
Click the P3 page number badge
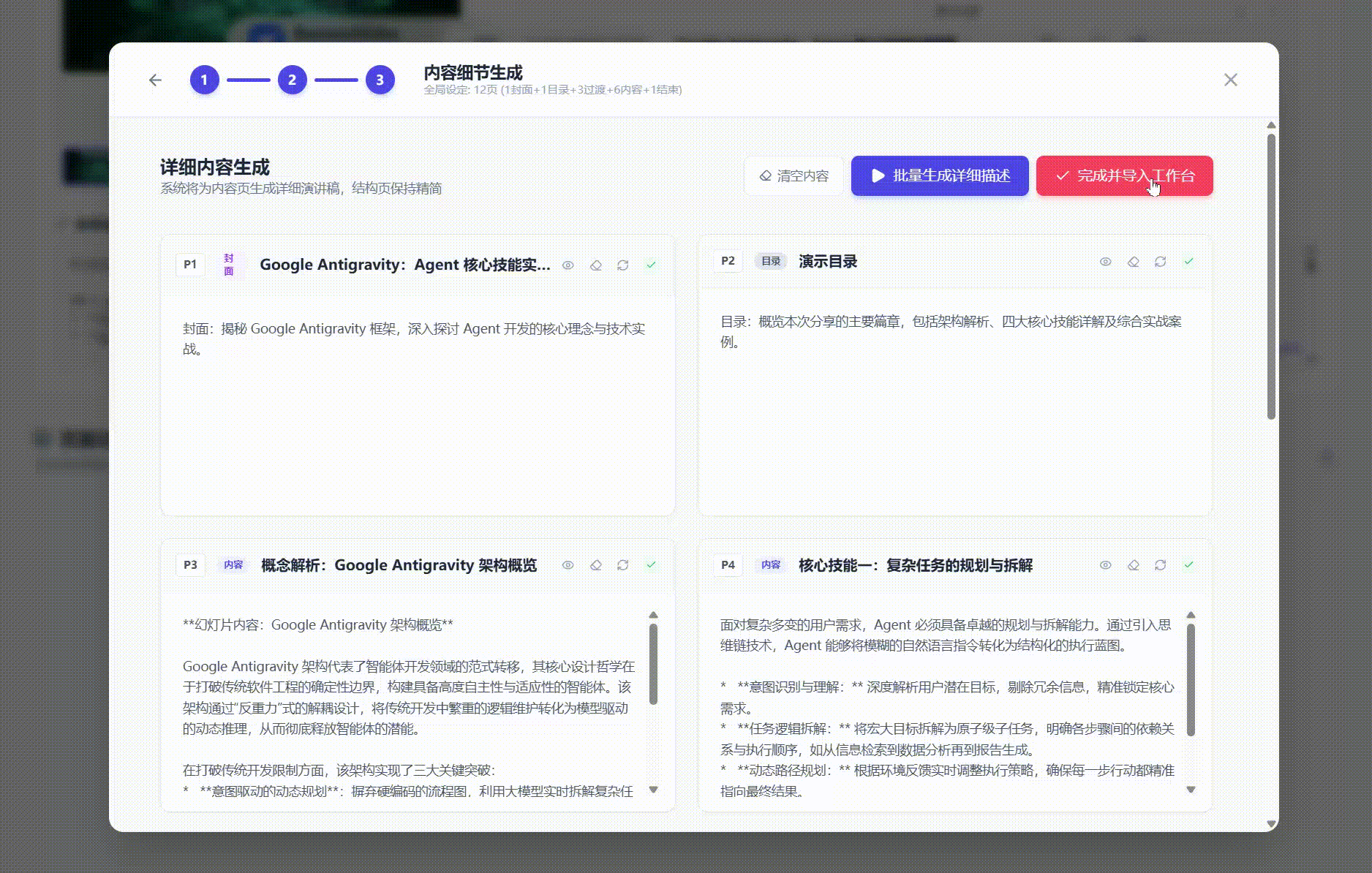click(x=190, y=565)
